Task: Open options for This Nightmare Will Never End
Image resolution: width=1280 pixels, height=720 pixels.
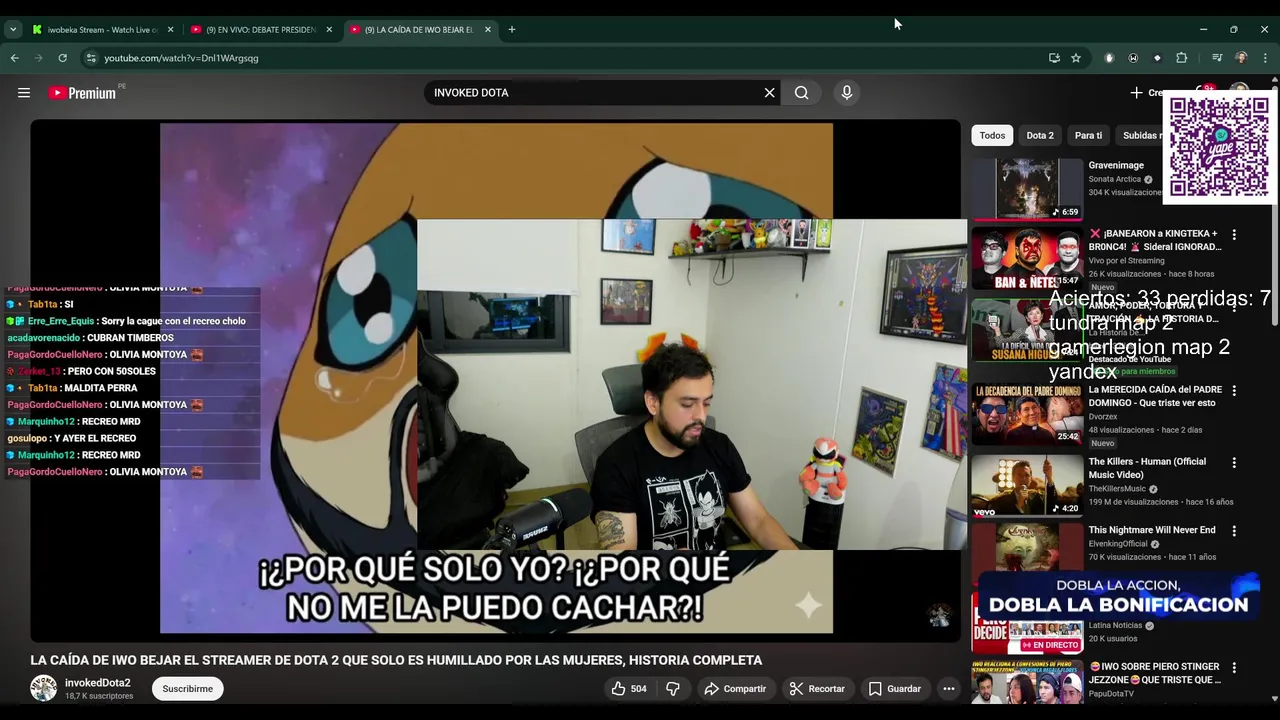Action: (1234, 531)
